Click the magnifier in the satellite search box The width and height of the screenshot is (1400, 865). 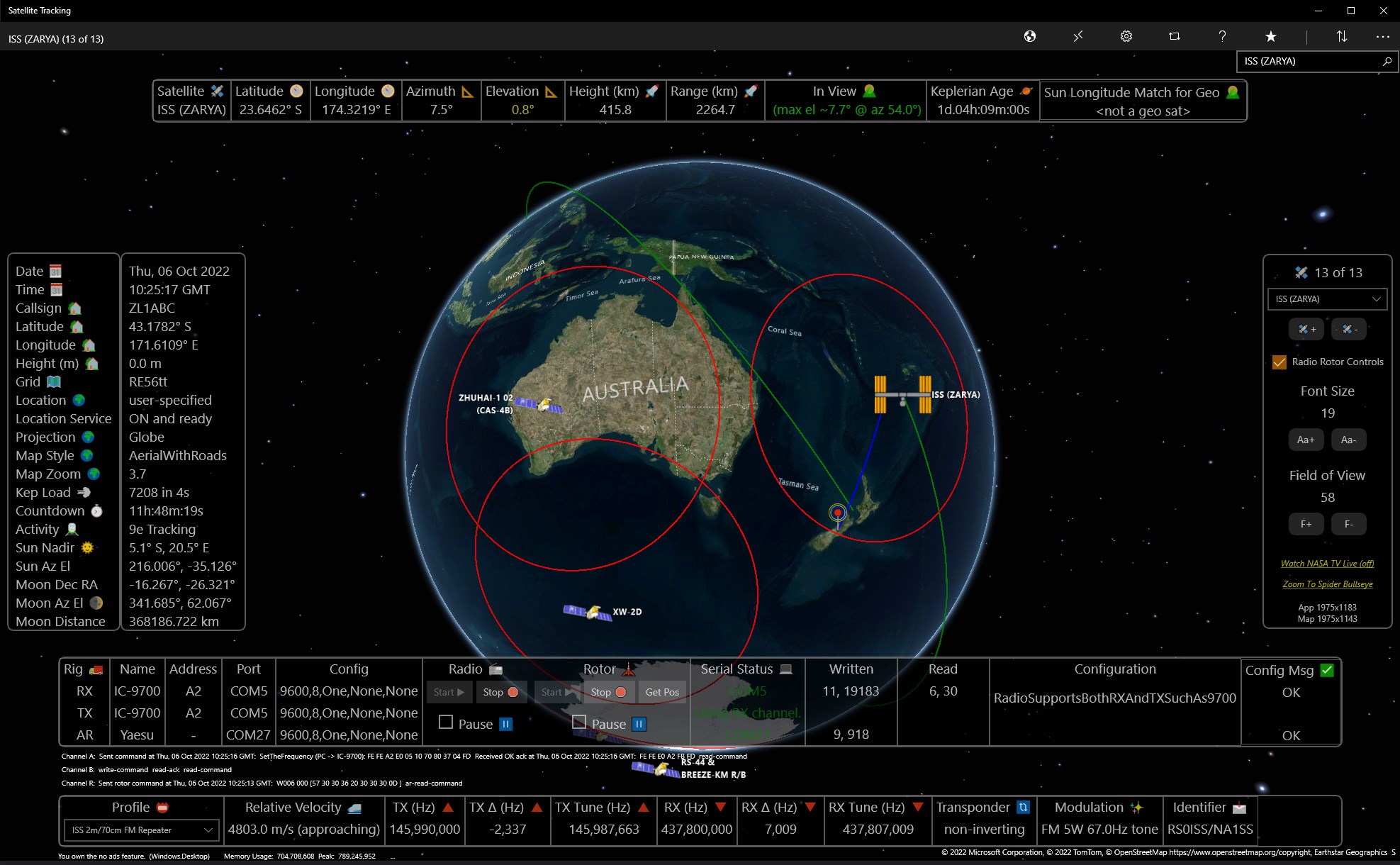coord(1387,62)
